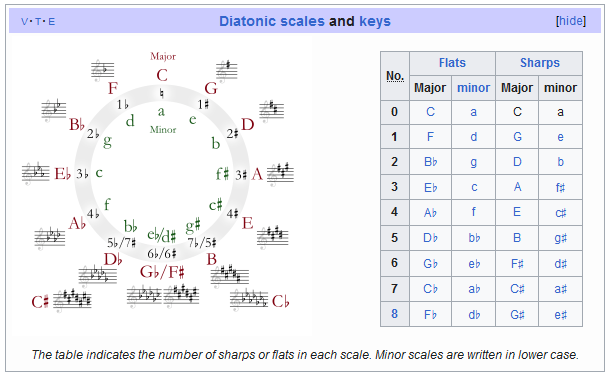Screen dimensions: 609x377
Task: Click the C♯ major seven-sharps staff
Action: click(72, 300)
